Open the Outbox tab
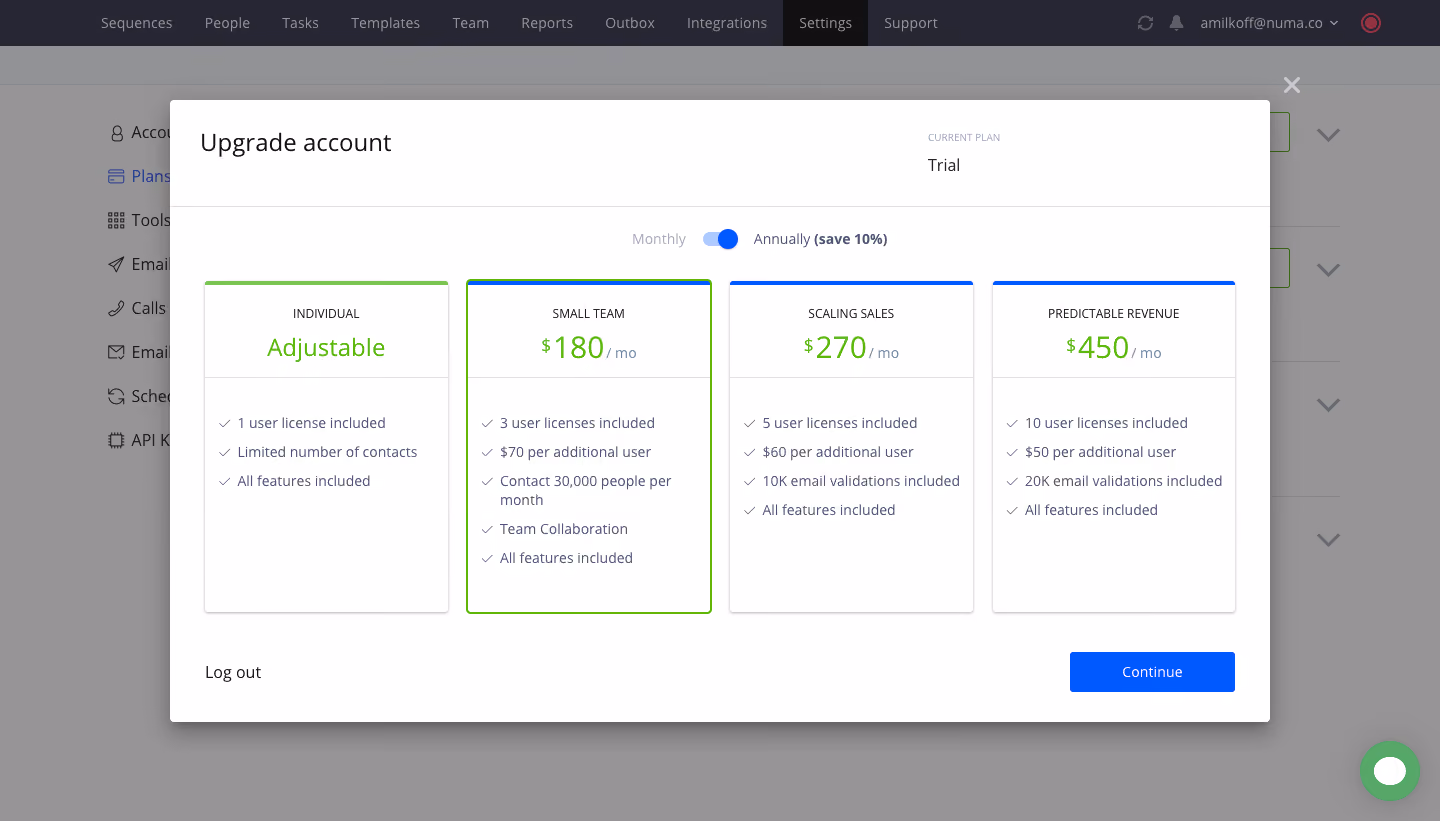Viewport: 1440px width, 821px height. [x=630, y=23]
